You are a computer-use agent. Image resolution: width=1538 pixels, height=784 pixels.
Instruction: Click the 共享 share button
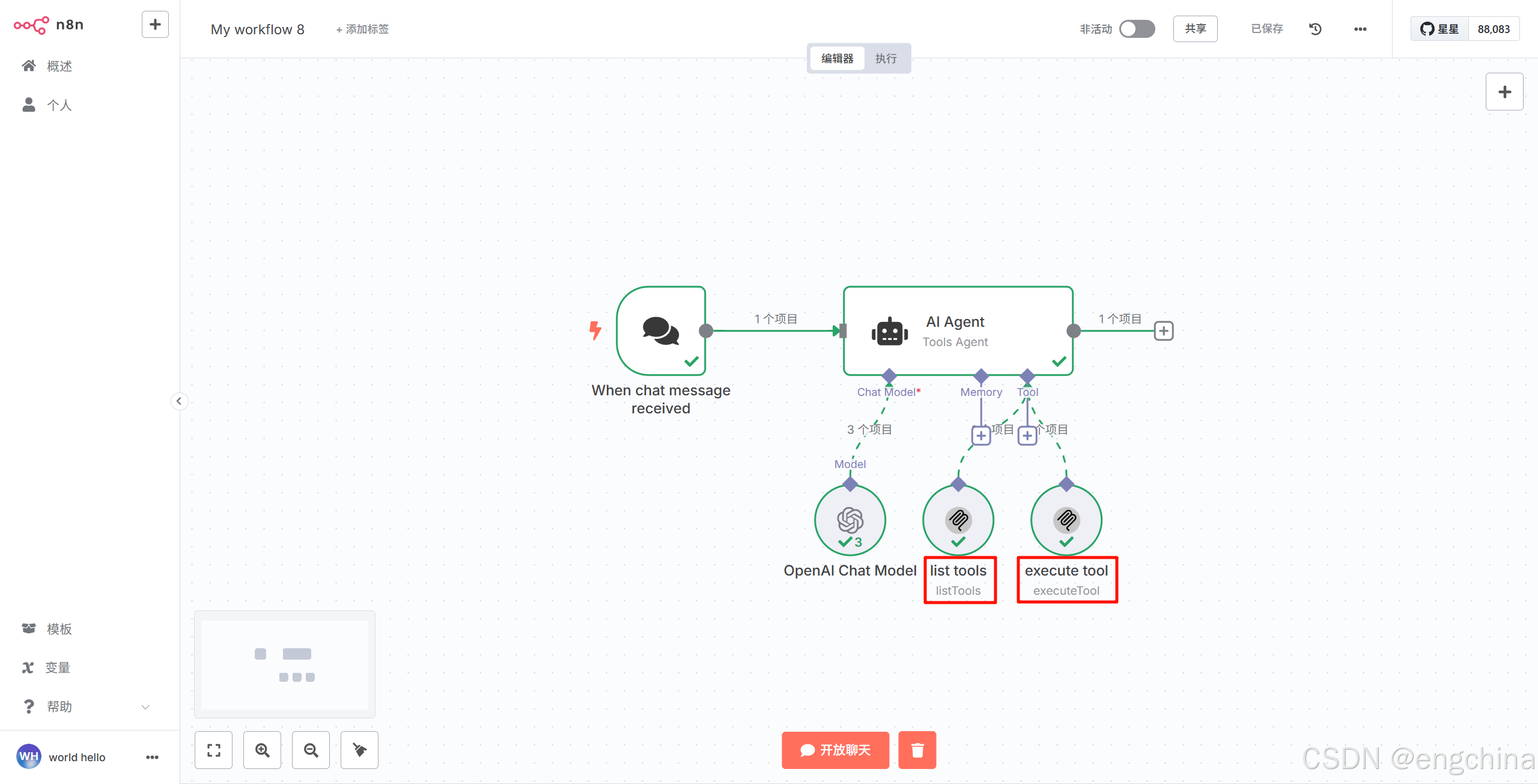tap(1195, 29)
